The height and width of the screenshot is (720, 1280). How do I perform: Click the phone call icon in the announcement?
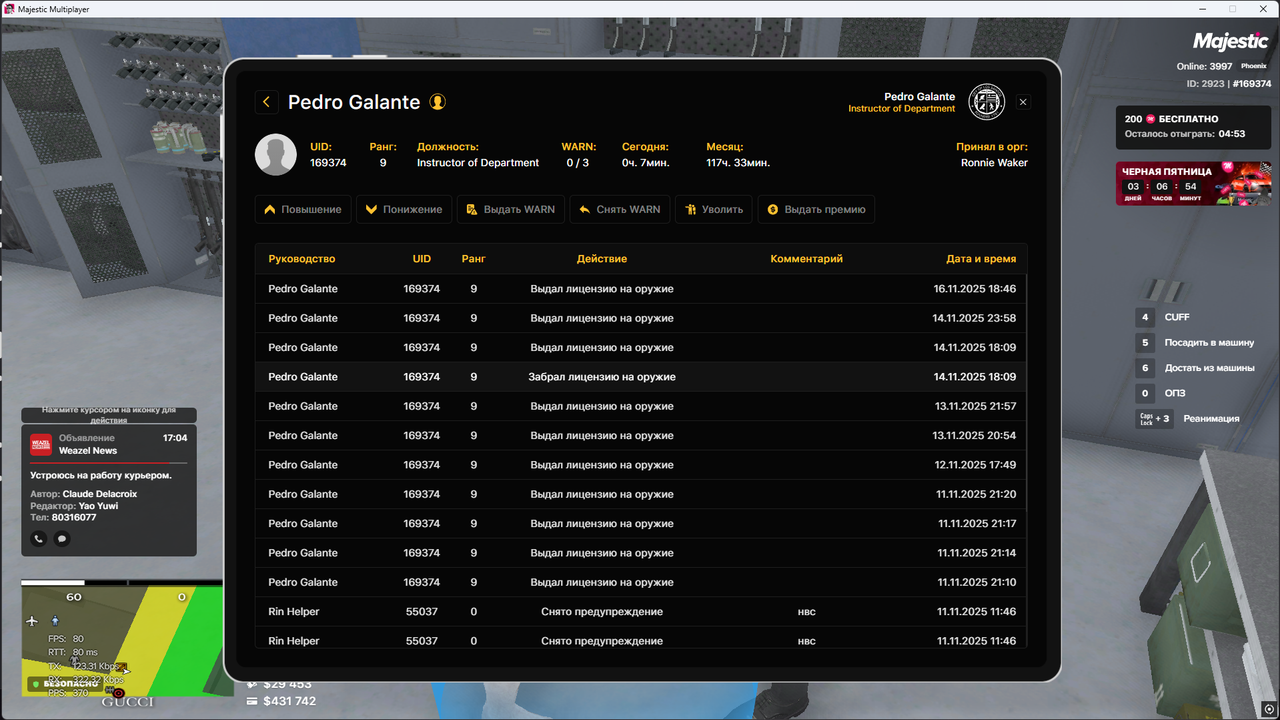[x=39, y=539]
